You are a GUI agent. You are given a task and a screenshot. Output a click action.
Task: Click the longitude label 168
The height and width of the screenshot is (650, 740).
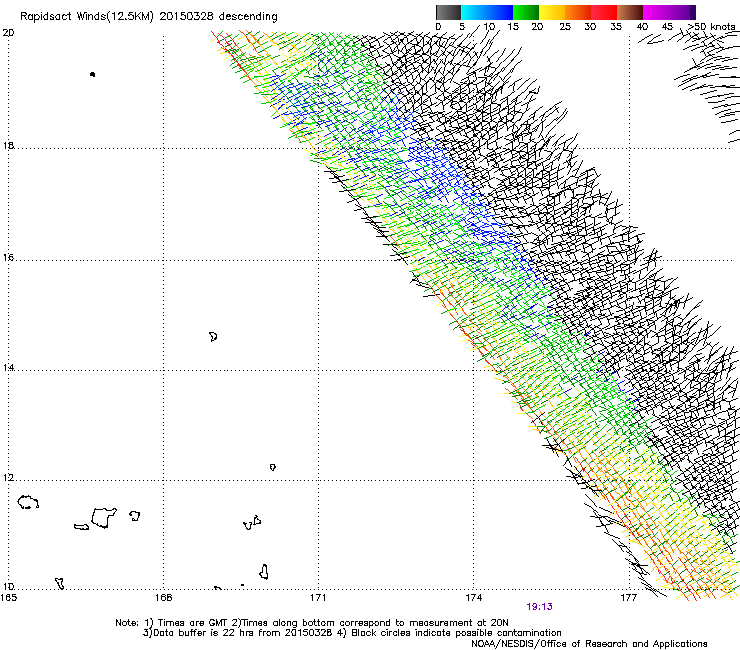click(x=163, y=598)
